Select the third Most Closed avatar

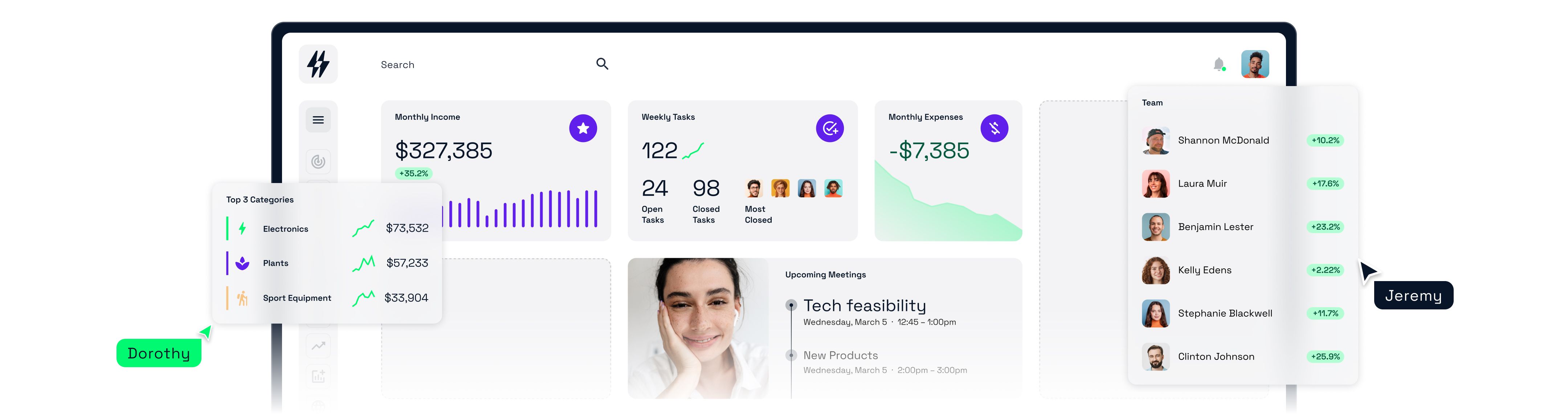pos(807,188)
